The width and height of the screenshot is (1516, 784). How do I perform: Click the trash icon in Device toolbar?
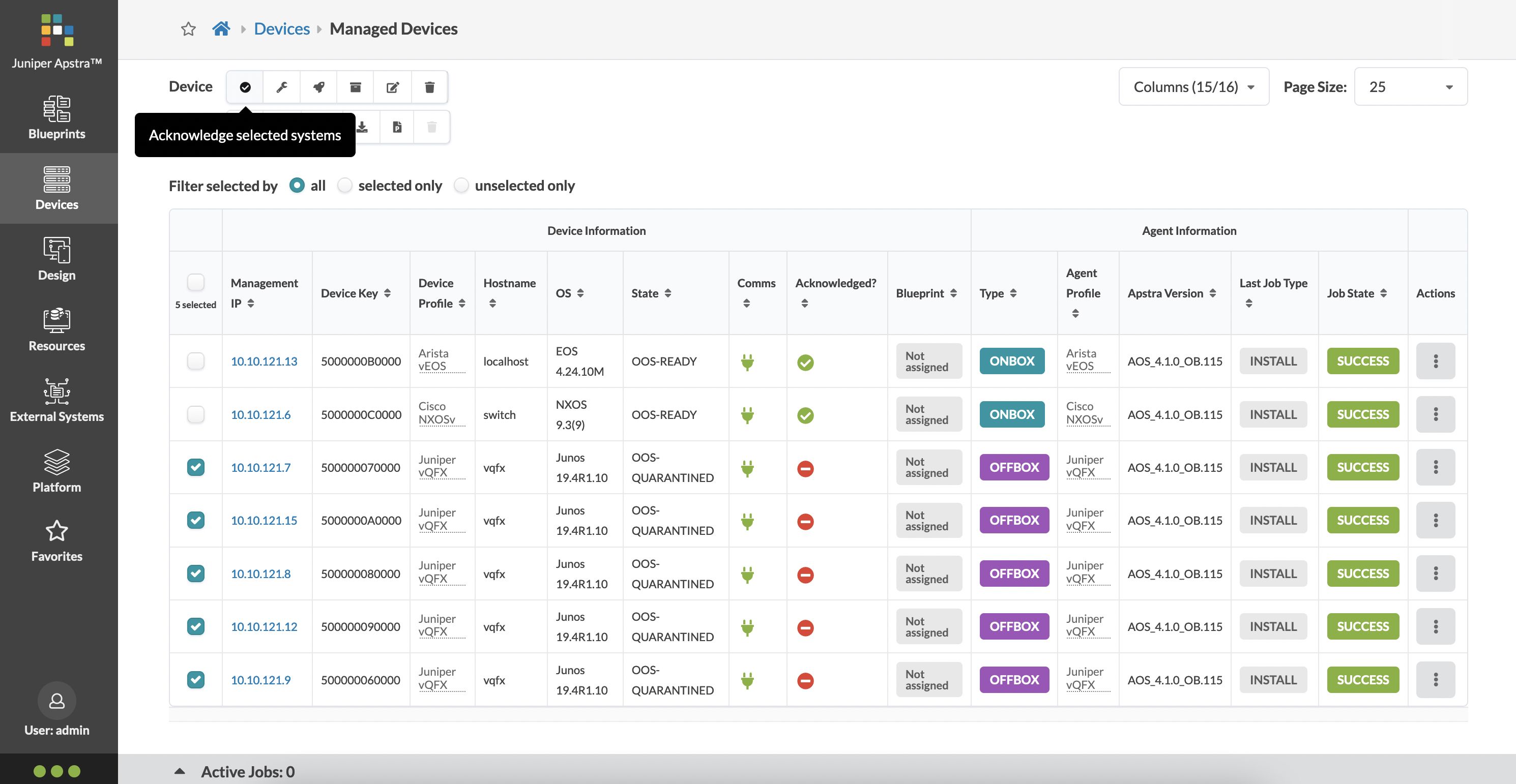(429, 87)
